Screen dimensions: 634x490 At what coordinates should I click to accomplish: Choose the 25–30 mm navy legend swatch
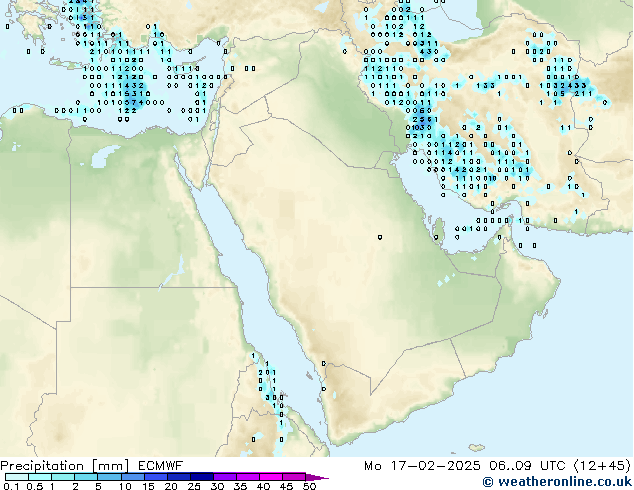202,477
